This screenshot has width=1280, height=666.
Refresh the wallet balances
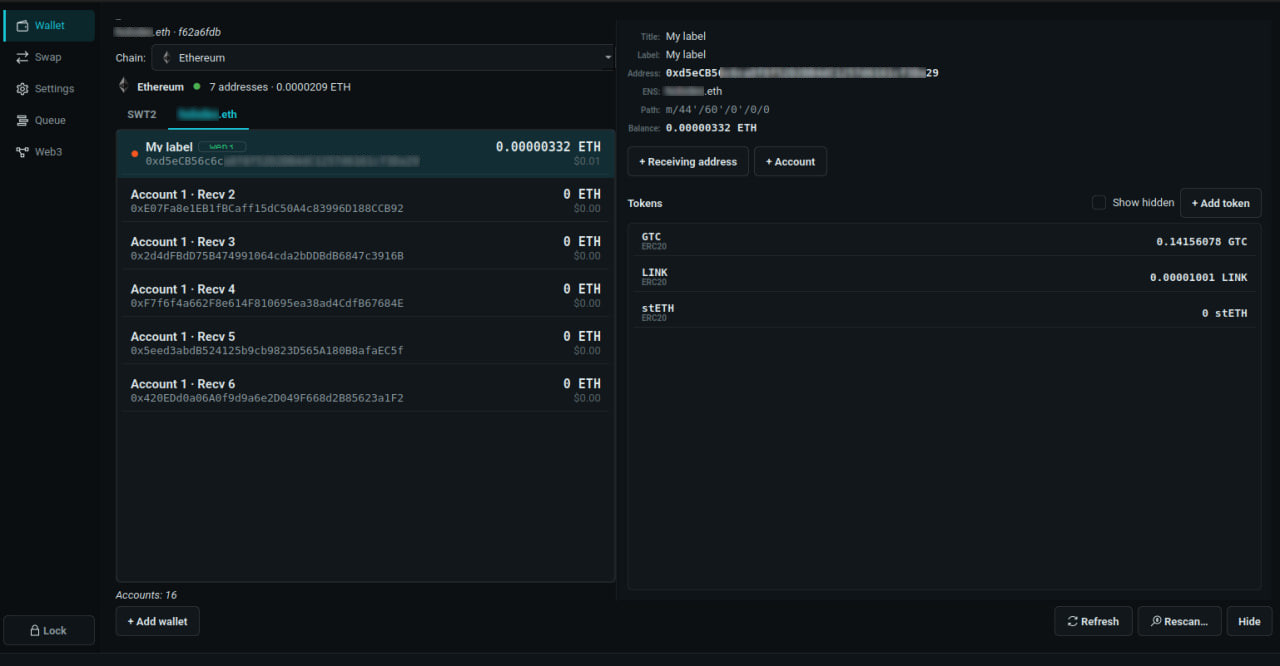(x=1093, y=621)
